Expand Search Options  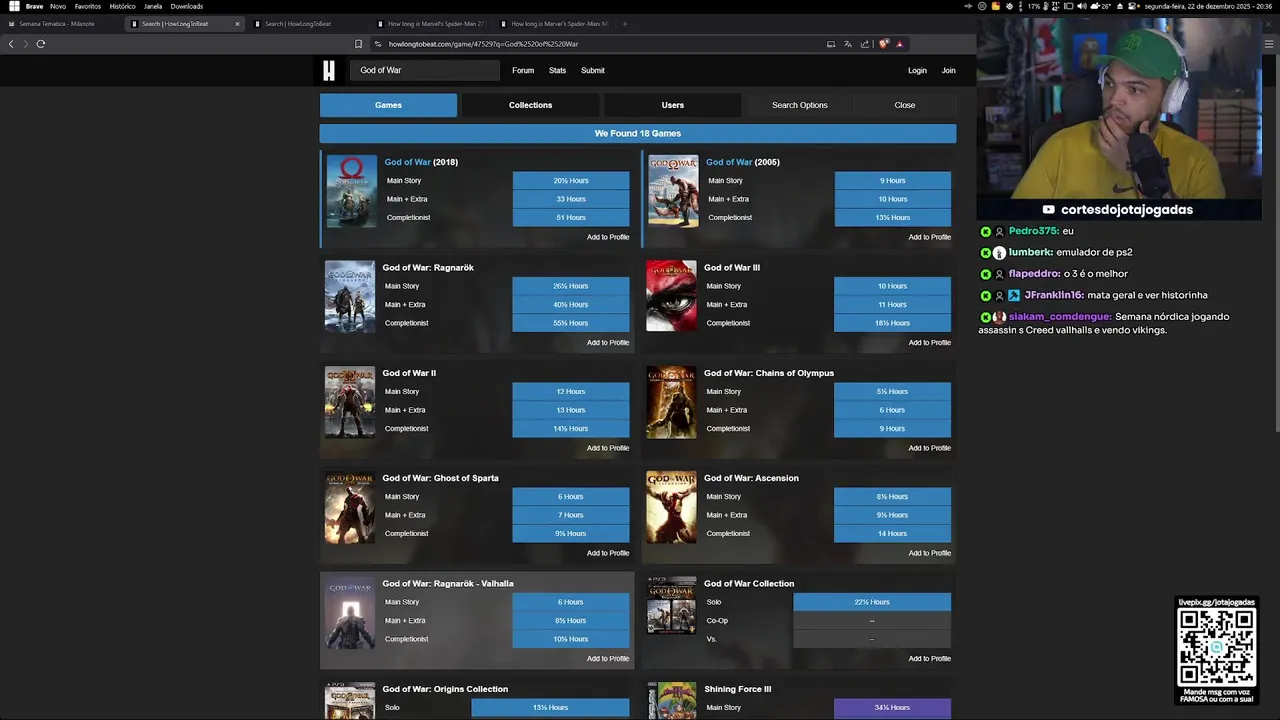coord(800,105)
